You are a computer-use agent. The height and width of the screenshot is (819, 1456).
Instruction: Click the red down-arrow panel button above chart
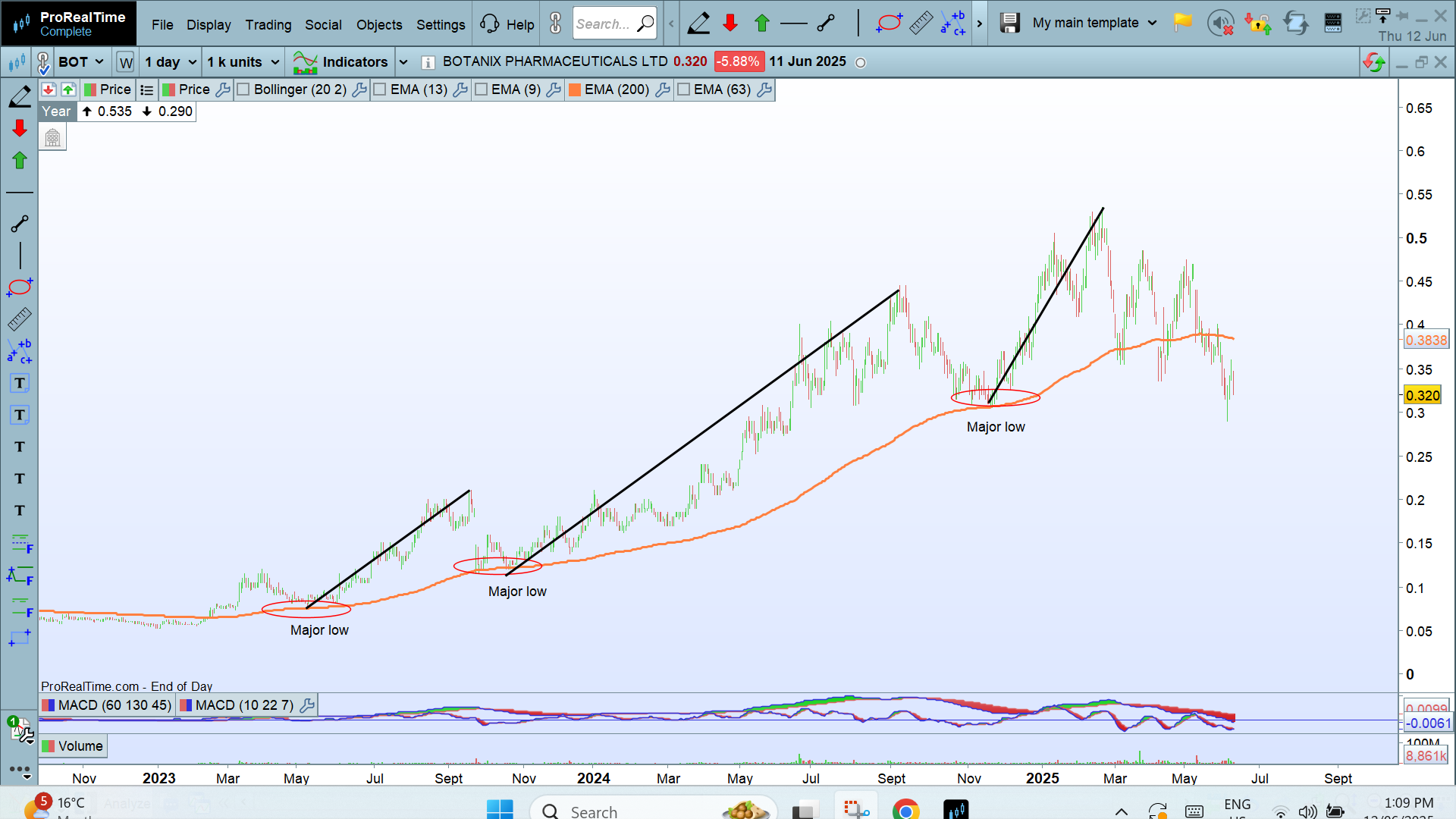pyautogui.click(x=49, y=89)
